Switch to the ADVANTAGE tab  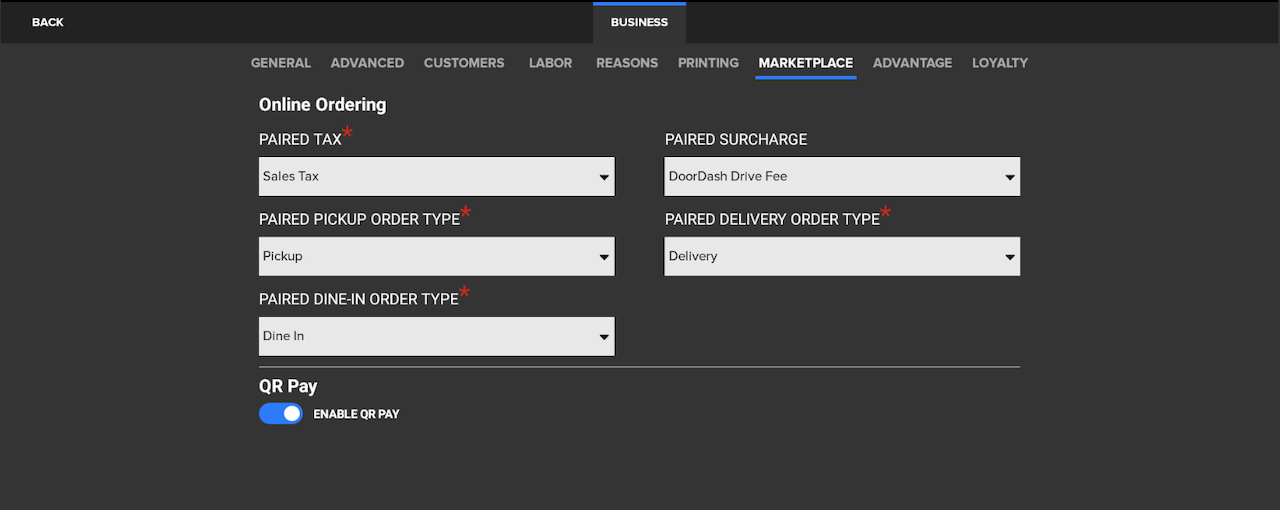(912, 63)
